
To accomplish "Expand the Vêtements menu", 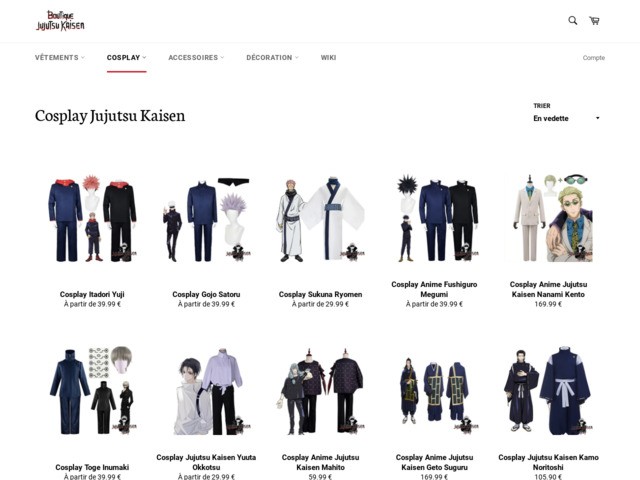I will click(x=59, y=58).
